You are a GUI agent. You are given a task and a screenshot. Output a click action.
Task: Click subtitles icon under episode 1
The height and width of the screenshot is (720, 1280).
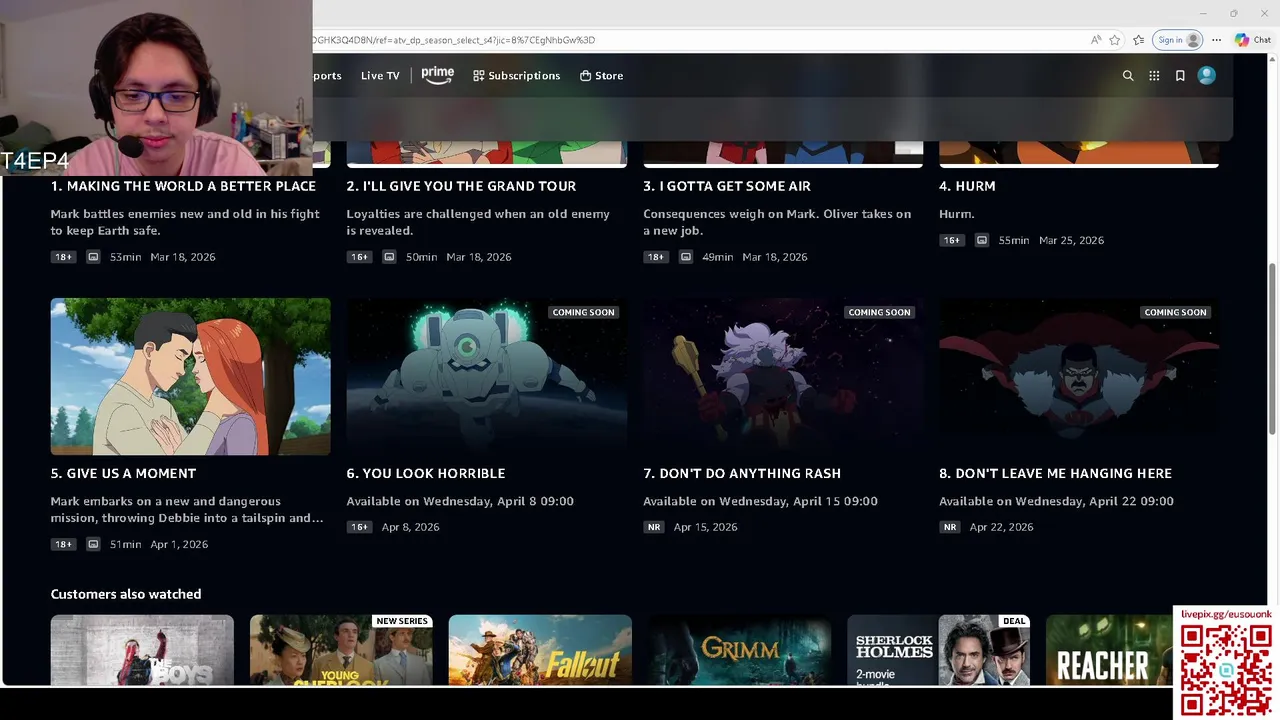click(93, 257)
